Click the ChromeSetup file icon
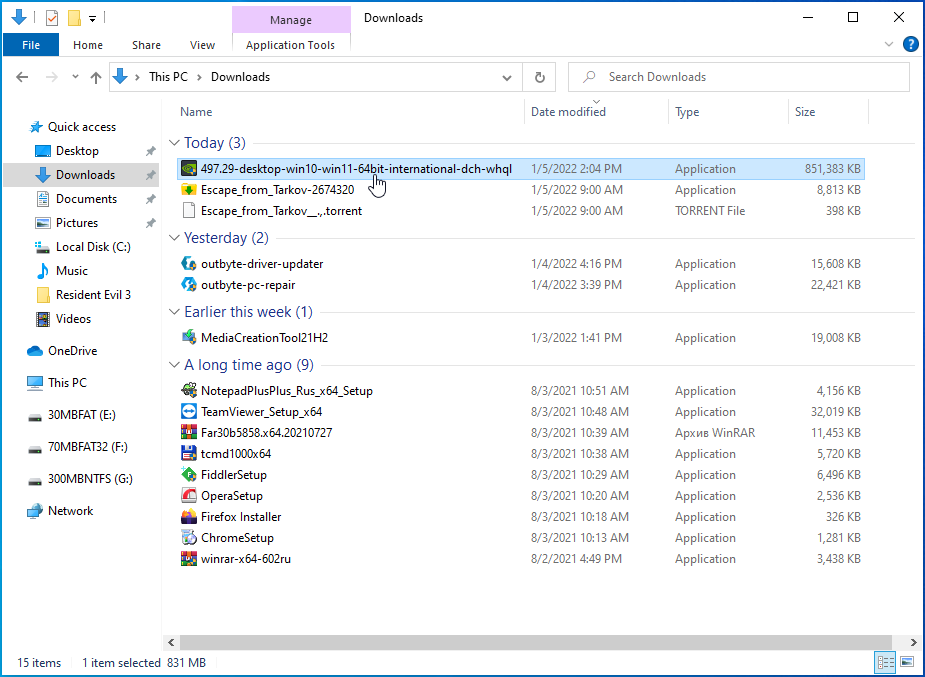925x677 pixels. [x=189, y=538]
